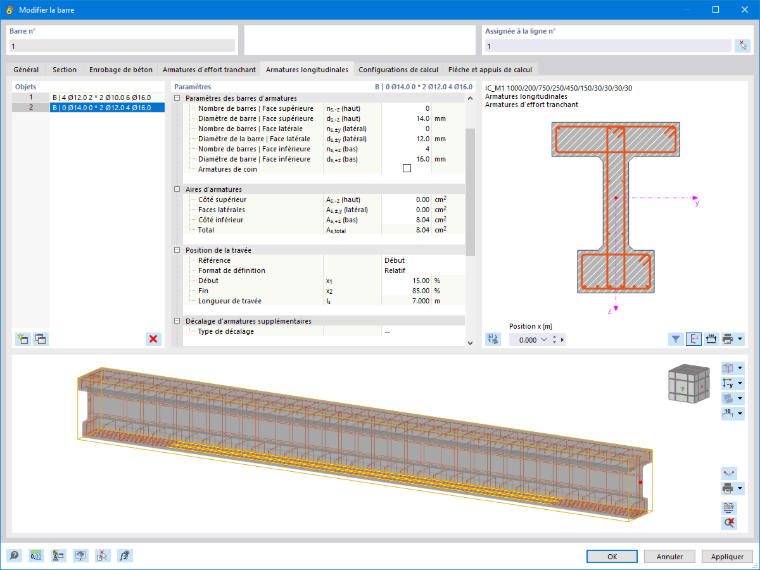Viewport: 760px width, 570px height.
Task: Collapse Paramètres des barres d'armatures group
Action: (177, 98)
